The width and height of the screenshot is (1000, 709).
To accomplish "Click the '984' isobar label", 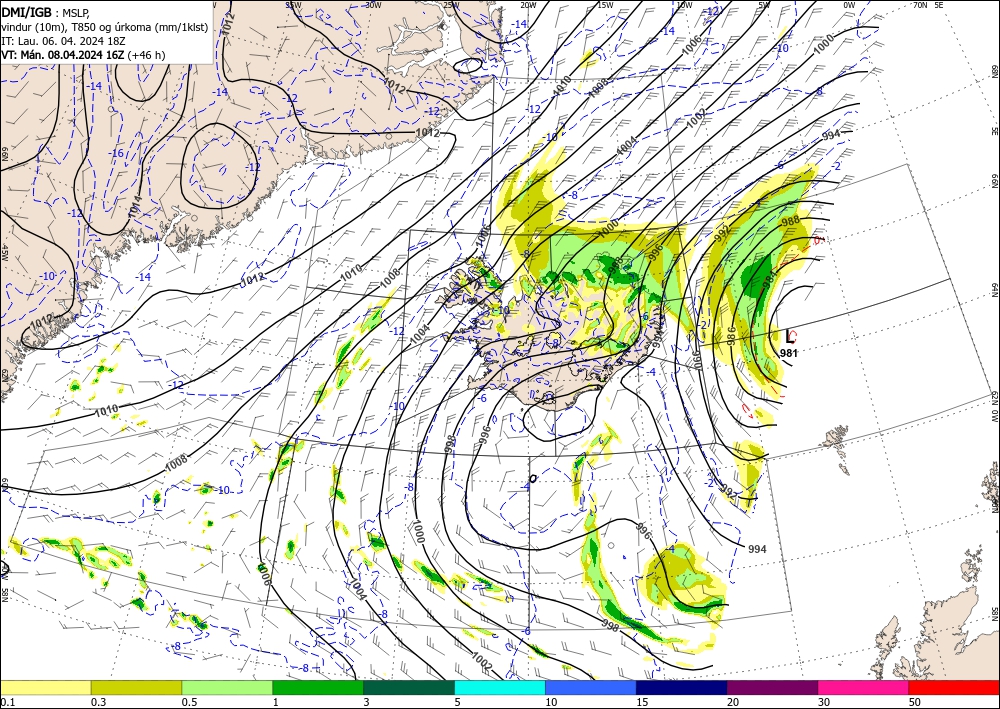I will 770,278.
